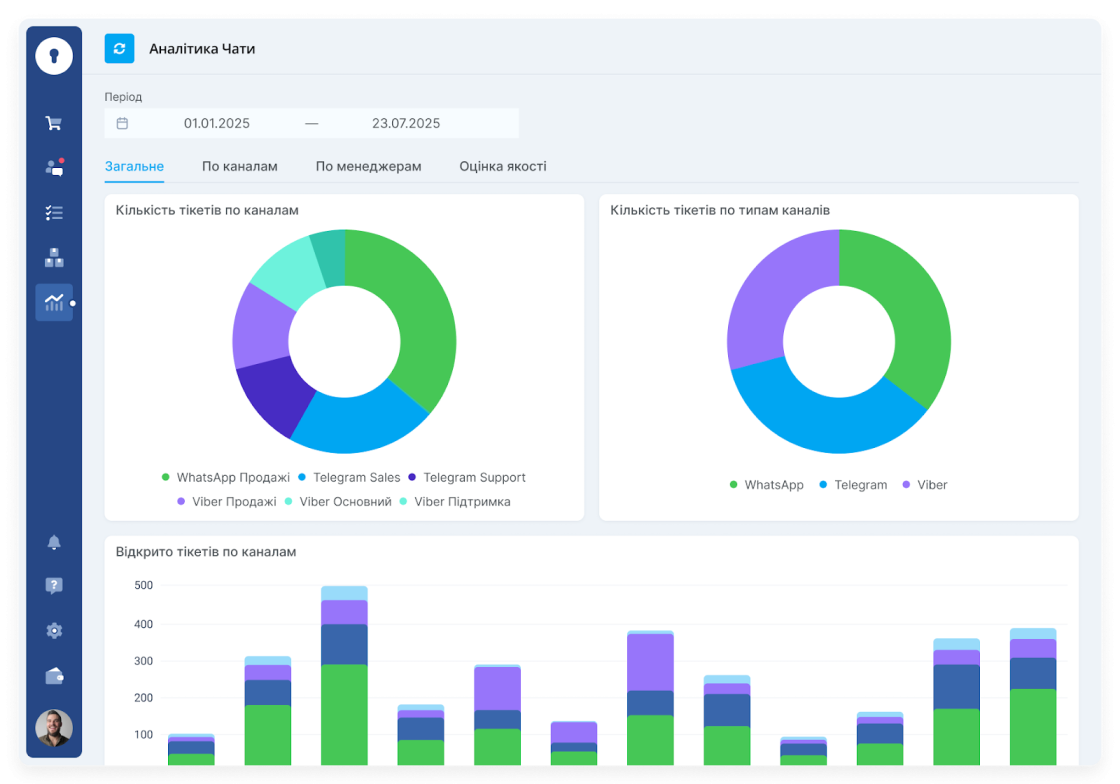Screen dimensions: 1120x784
Task: Open the start date 01.01.2025 picker
Action: pyautogui.click(x=216, y=124)
